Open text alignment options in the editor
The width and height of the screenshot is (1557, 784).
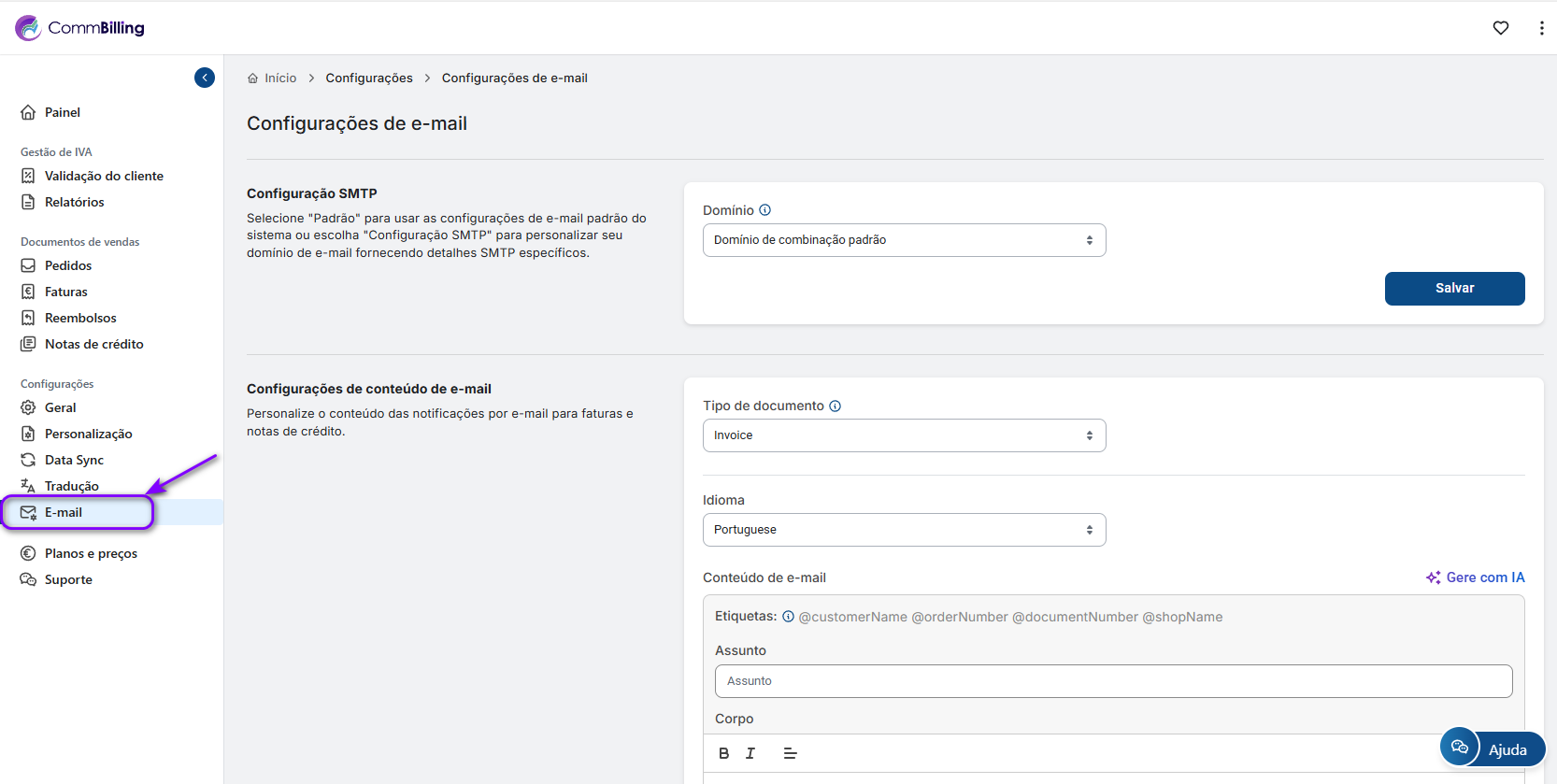(x=790, y=753)
